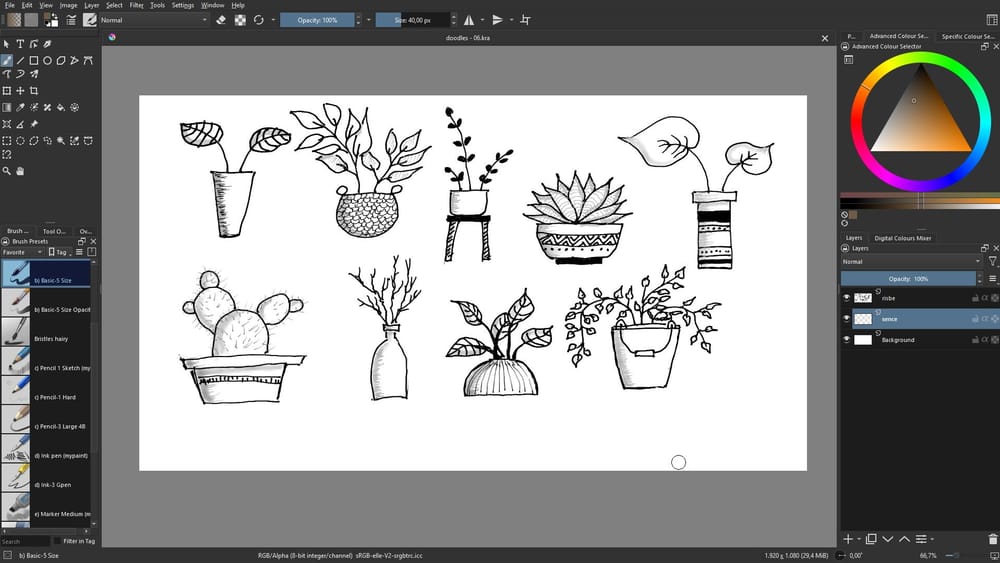Image resolution: width=1000 pixels, height=563 pixels.
Task: Click the Fill Patterns swatch button
Action: pos(31,20)
